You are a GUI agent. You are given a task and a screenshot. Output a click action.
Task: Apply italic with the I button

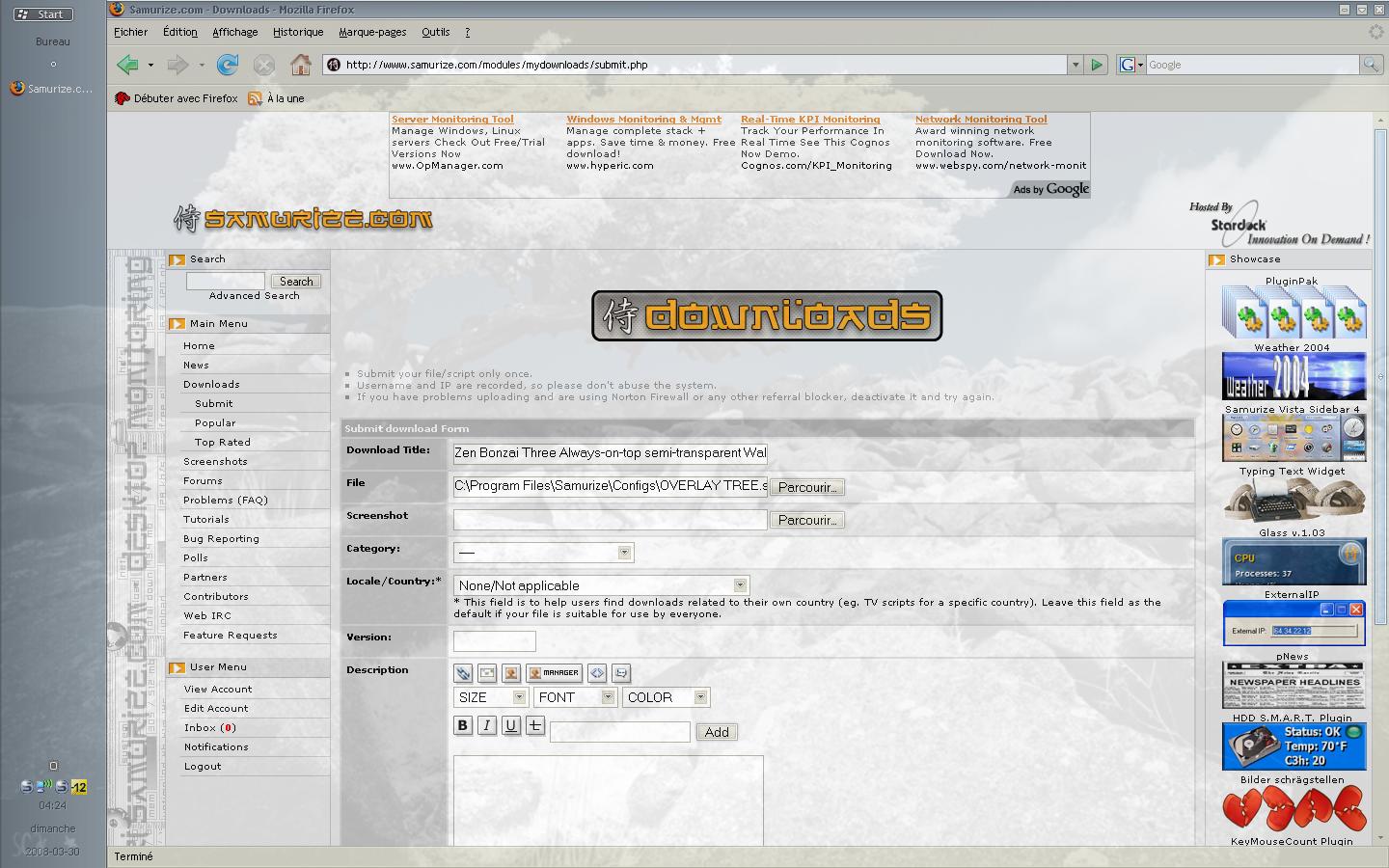coord(487,725)
